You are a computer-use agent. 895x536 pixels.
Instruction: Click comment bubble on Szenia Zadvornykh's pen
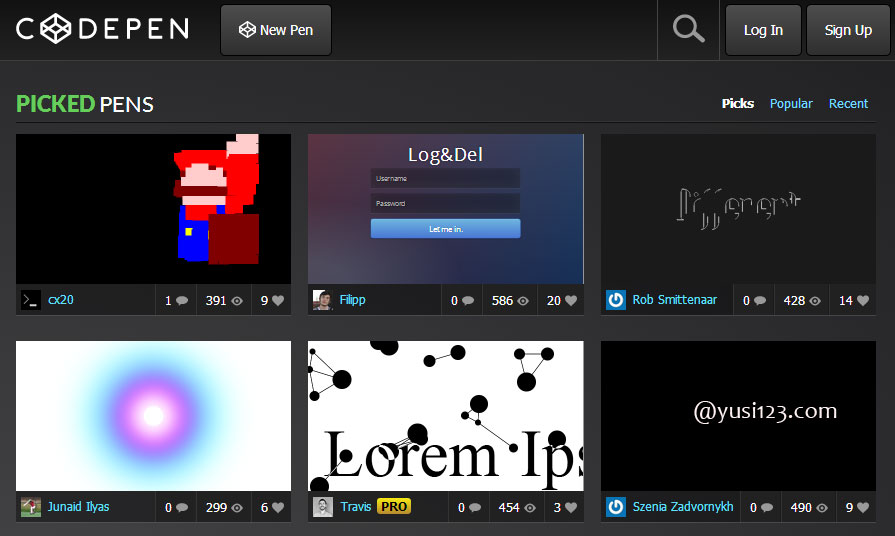pyautogui.click(x=767, y=508)
